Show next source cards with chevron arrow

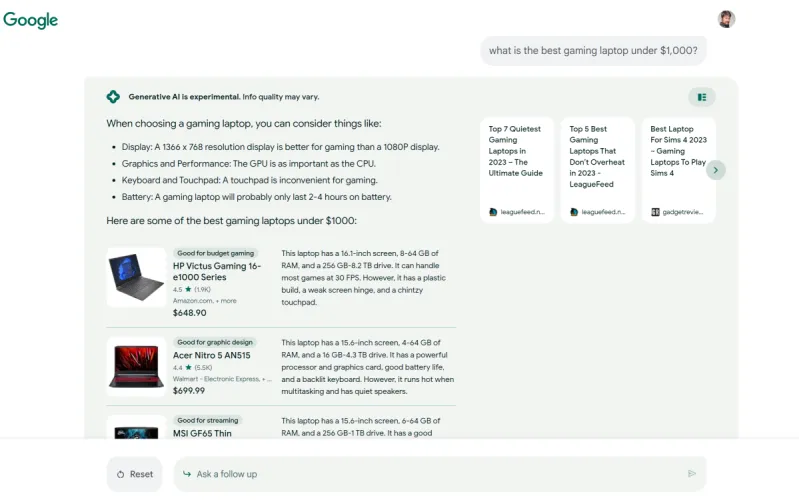tap(716, 170)
